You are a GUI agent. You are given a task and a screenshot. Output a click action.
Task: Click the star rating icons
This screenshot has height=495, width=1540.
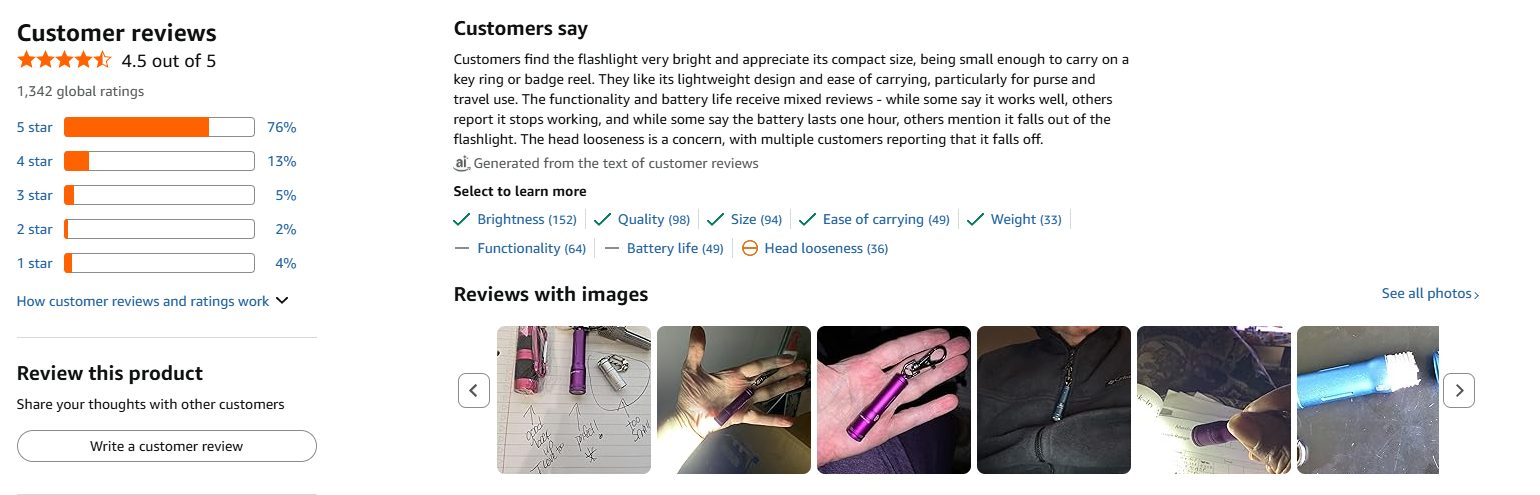(64, 61)
